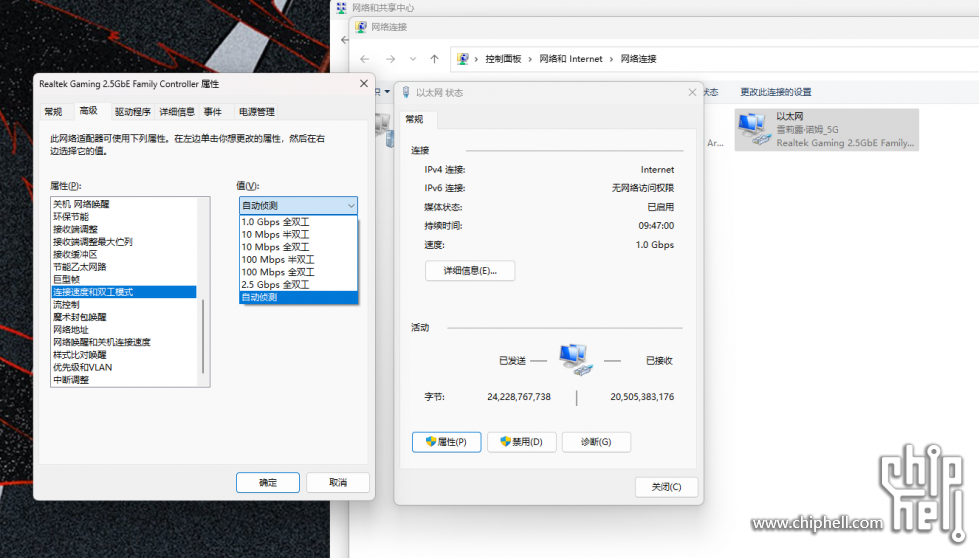The width and height of the screenshot is (979, 558).
Task: Click the 以太网 状态 title bar icon
Action: pos(406,92)
